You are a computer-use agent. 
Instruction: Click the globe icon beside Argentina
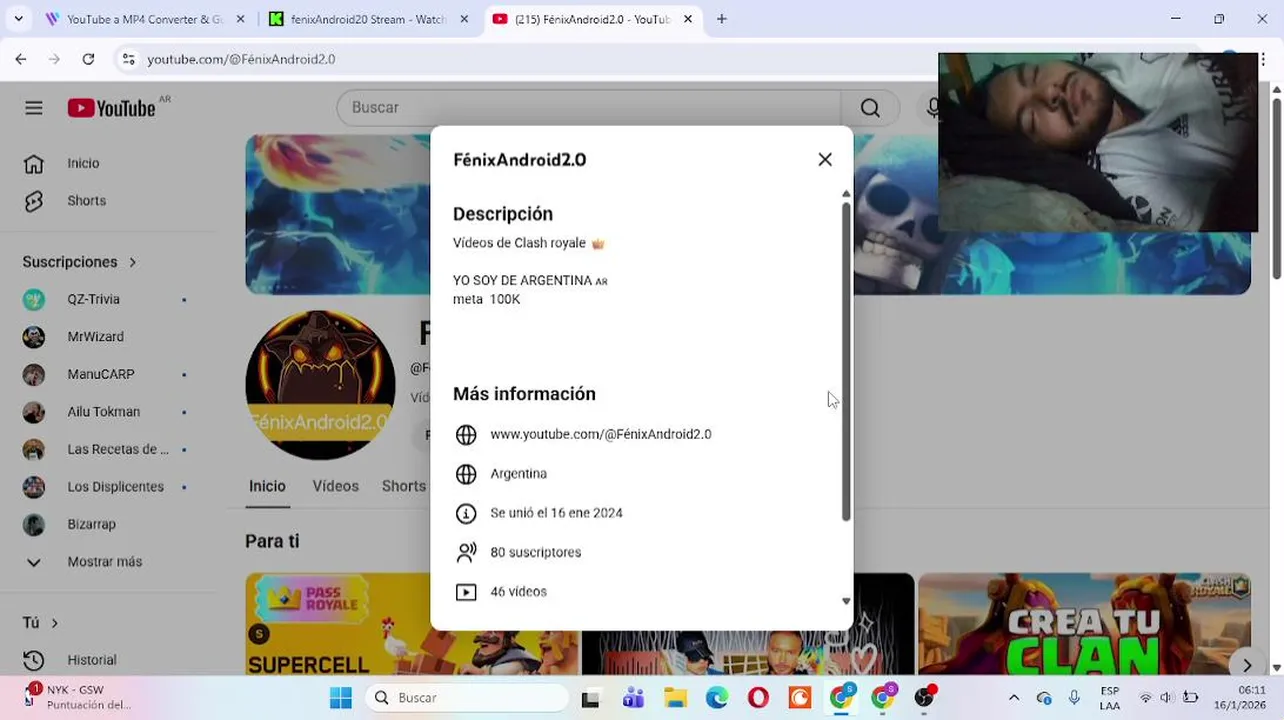point(466,474)
